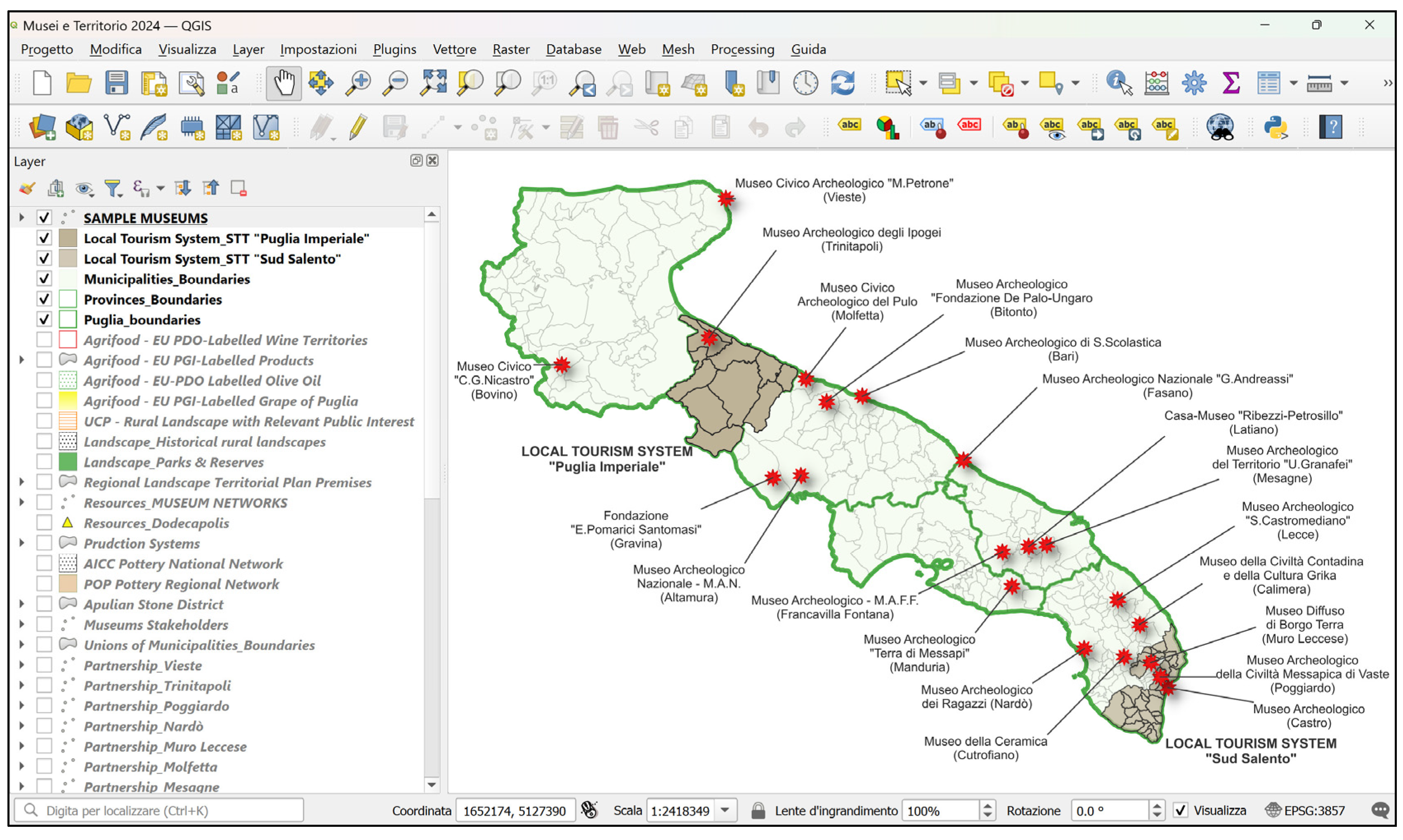1403x840 pixels.
Task: Click the Zoom In magnifier icon
Action: tap(358, 84)
